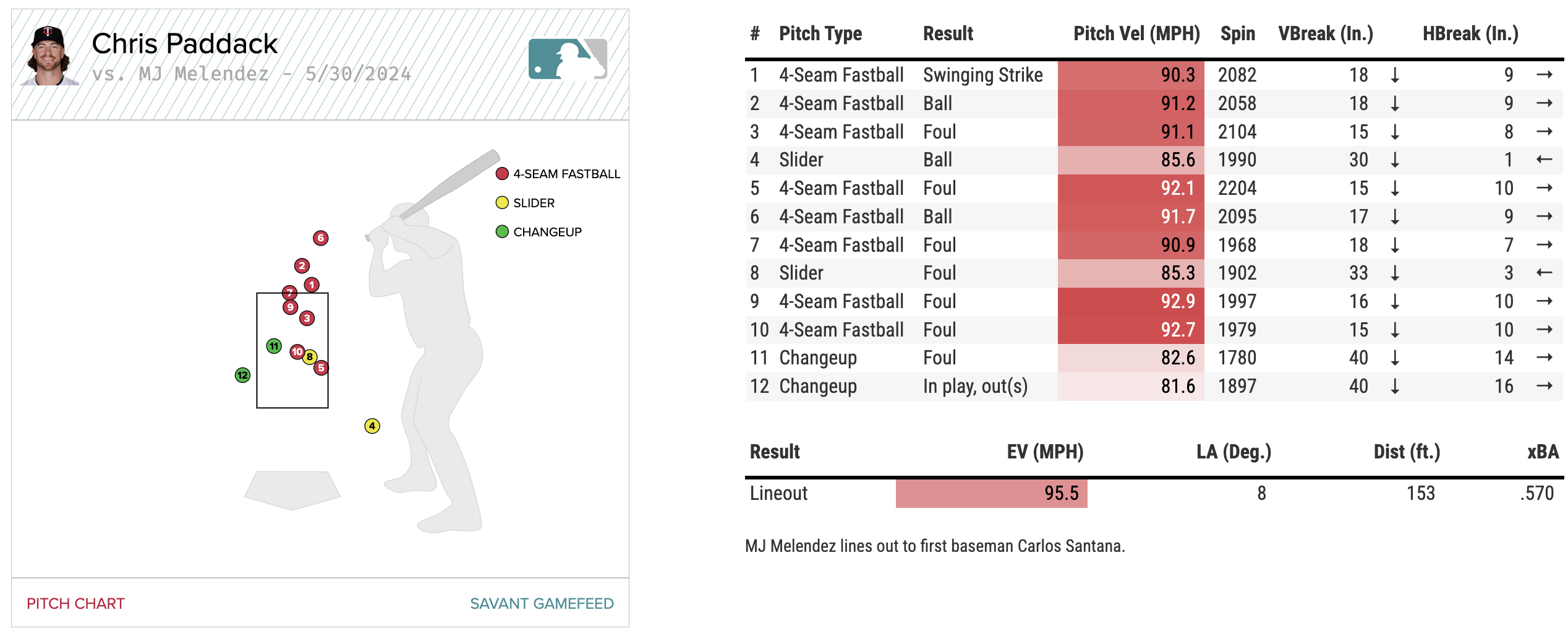
Task: Click the MLB logo icon
Action: click(x=568, y=59)
